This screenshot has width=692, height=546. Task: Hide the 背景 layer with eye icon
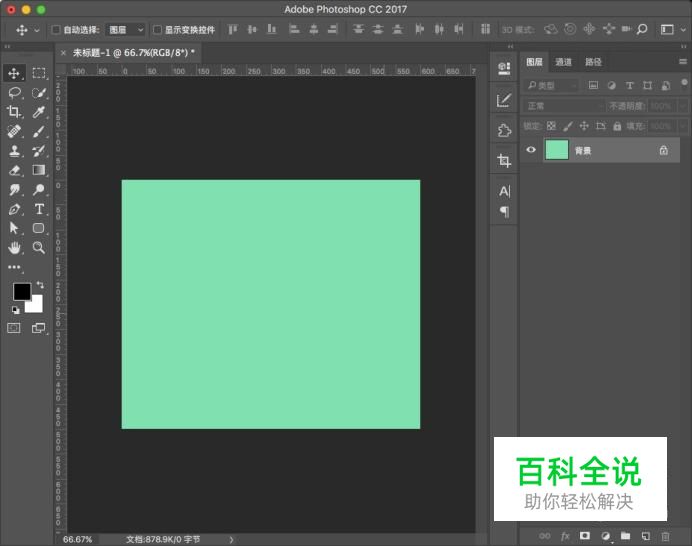(x=531, y=150)
